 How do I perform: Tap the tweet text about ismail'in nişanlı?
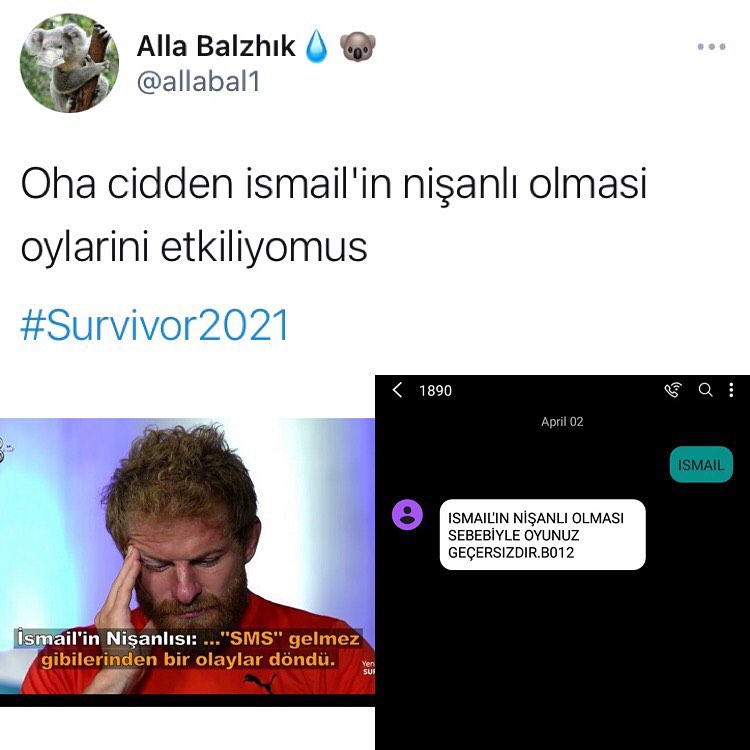tap(333, 215)
